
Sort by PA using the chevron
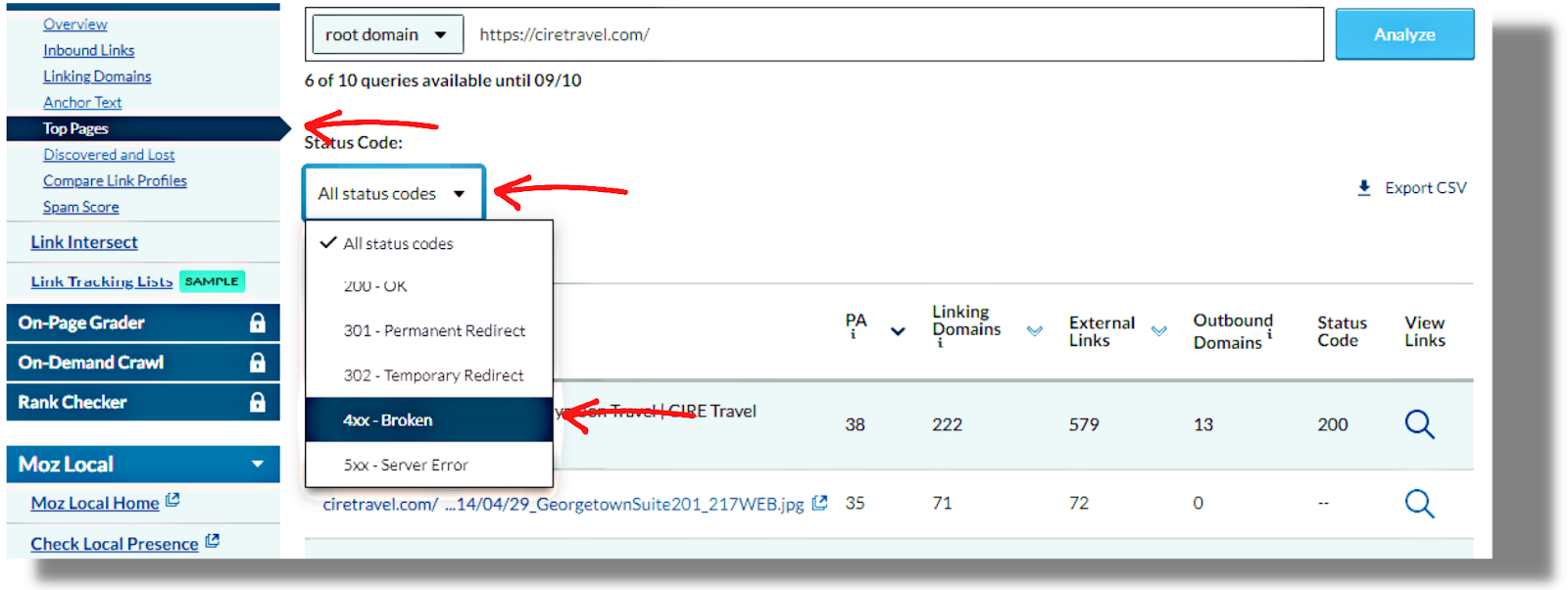pos(898,331)
